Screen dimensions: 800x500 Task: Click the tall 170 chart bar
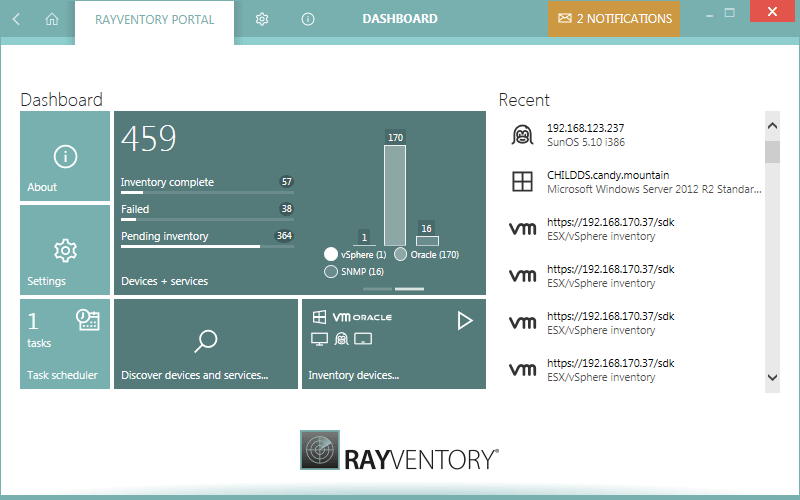[395, 195]
